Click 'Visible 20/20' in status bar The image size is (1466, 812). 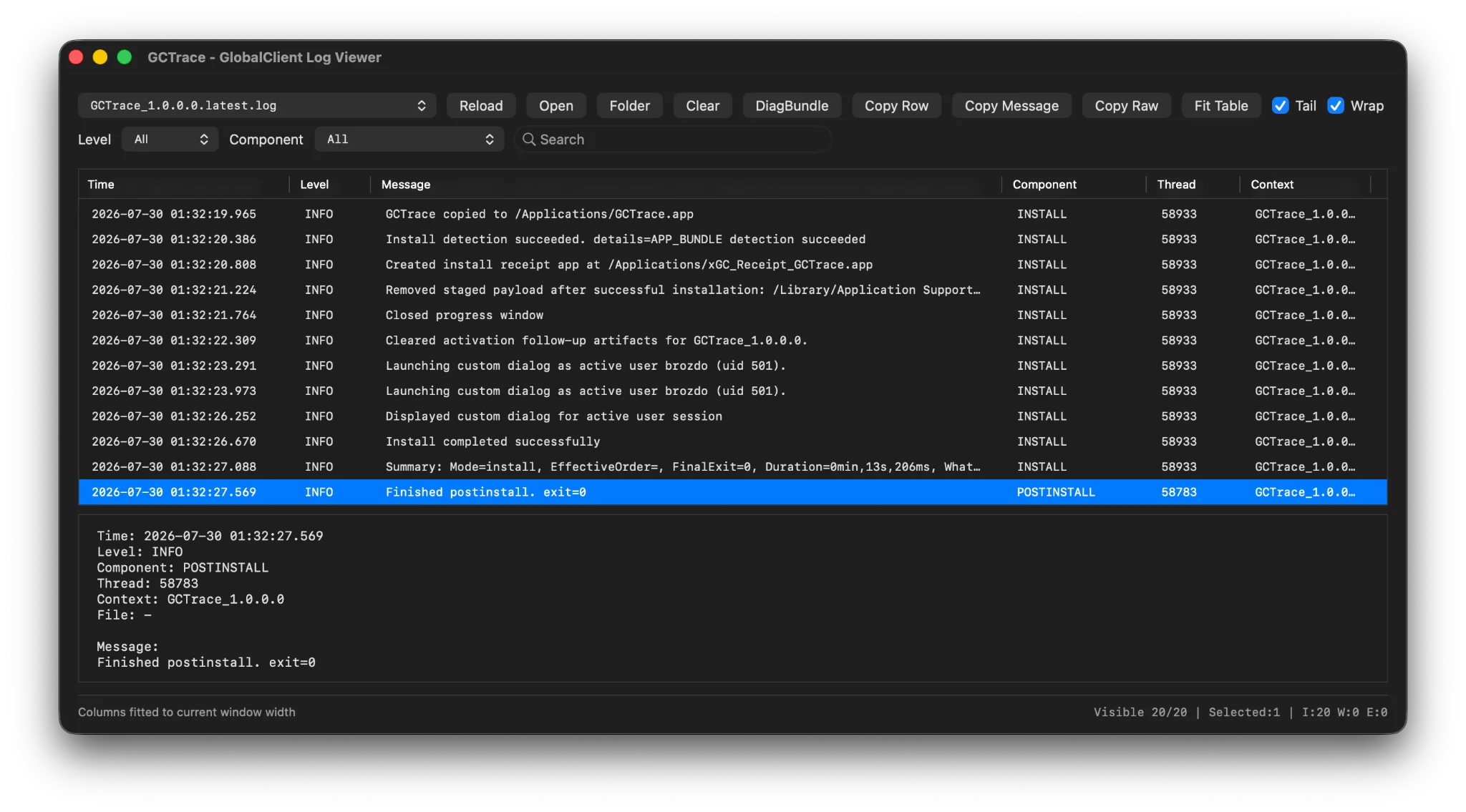coord(1140,712)
